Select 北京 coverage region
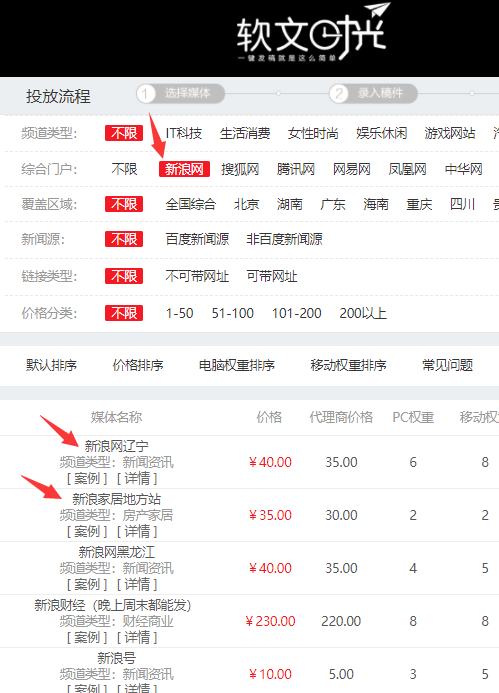This screenshot has height=693, width=499. point(246,204)
